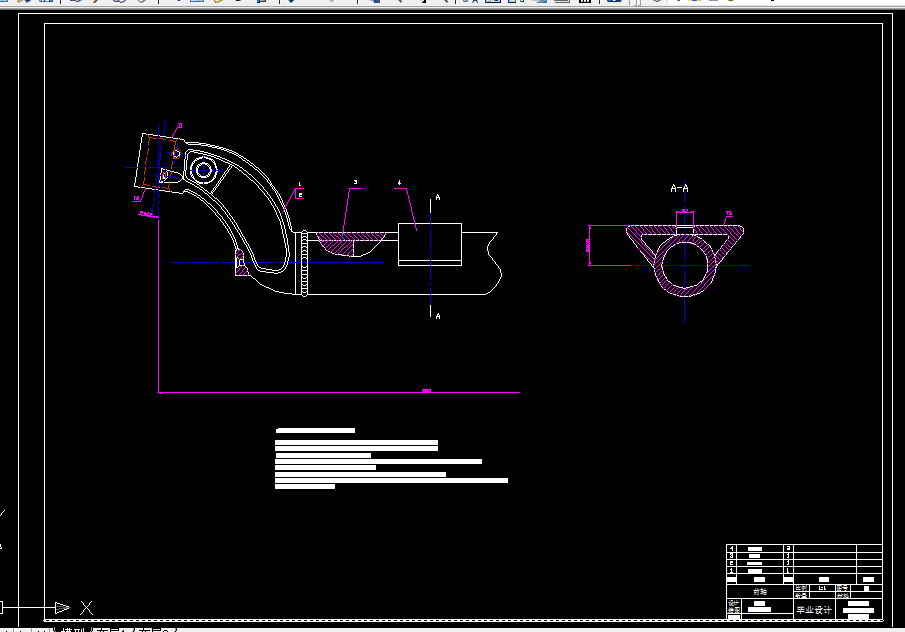Viewport: 905px width, 632px height.
Task: Click the UCS X-axis arrowhead
Action: pos(62,608)
